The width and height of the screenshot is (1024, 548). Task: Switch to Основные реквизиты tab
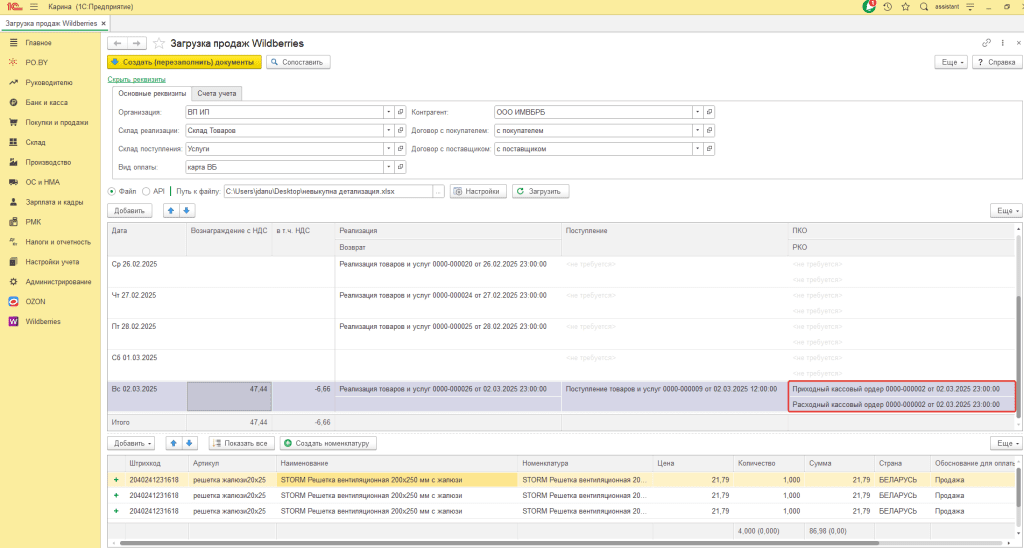click(x=152, y=93)
